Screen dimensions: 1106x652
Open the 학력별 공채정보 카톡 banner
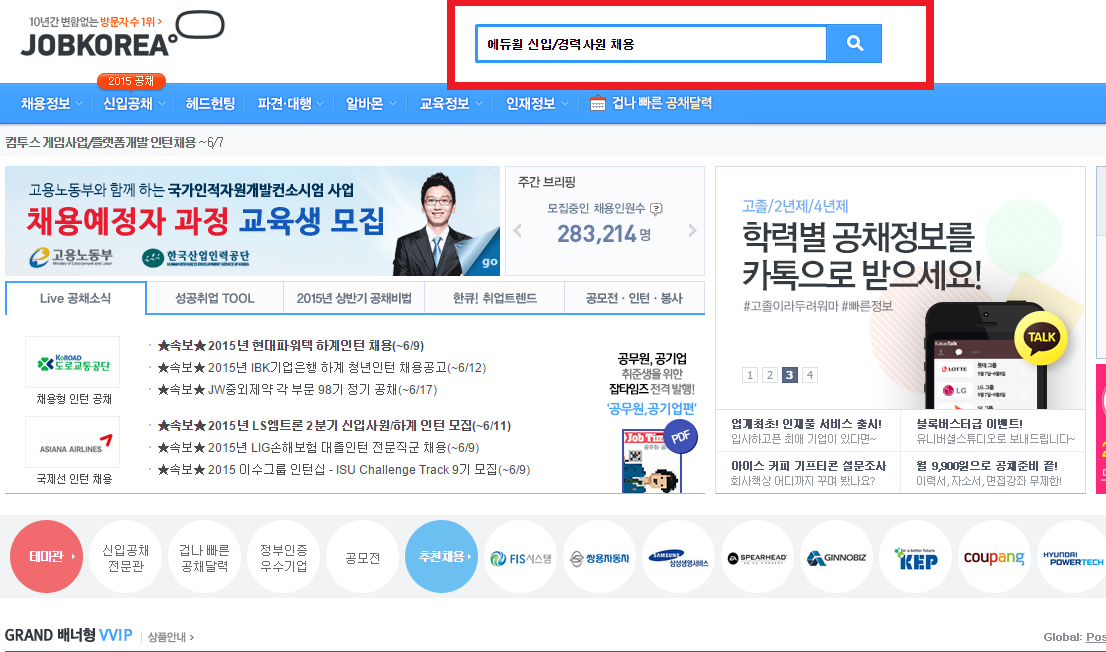900,288
